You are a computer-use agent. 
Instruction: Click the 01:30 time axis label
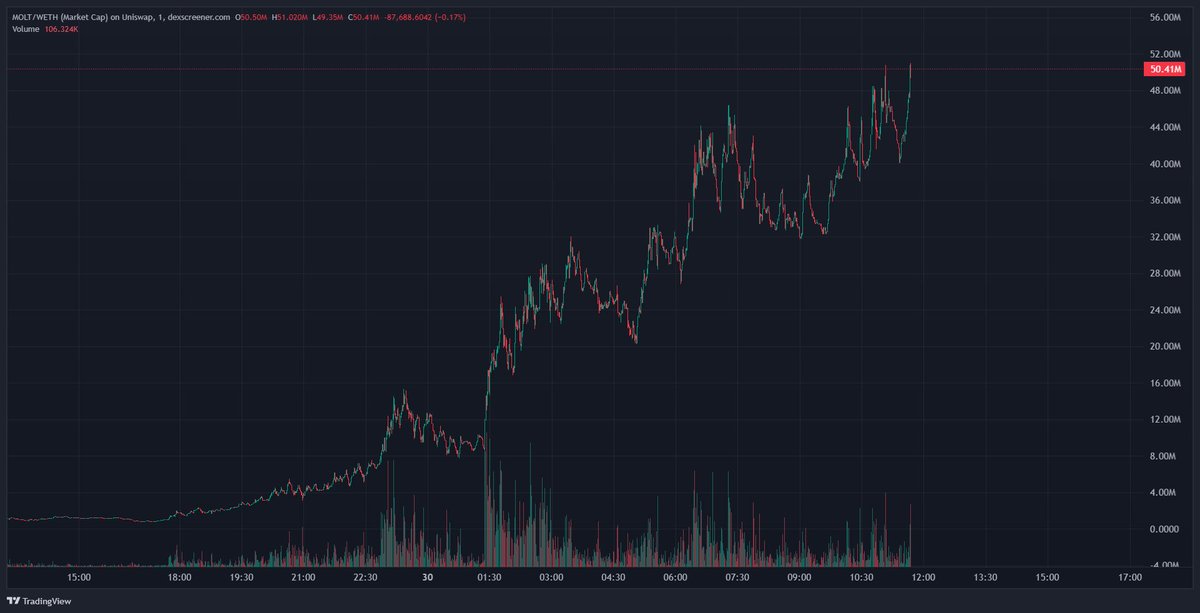click(489, 577)
